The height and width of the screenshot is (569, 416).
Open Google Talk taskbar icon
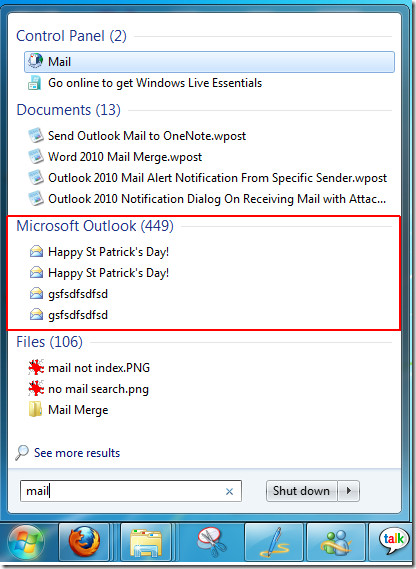393,542
